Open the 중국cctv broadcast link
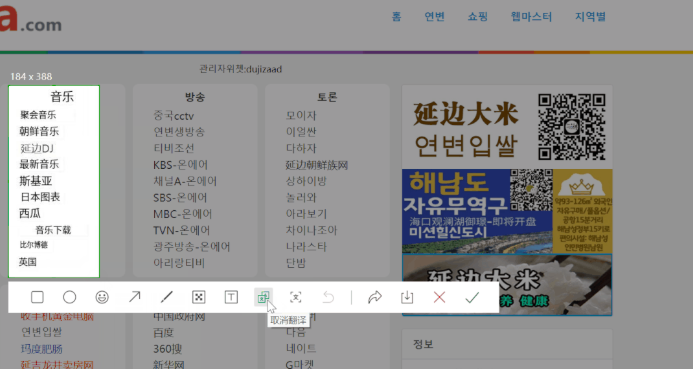The width and height of the screenshot is (693, 369). pyautogui.click(x=174, y=116)
